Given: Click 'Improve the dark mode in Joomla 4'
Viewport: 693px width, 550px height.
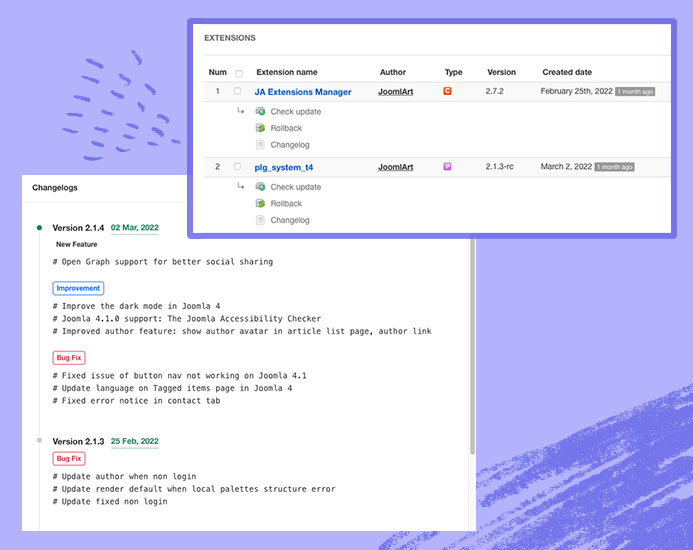Looking at the screenshot, I should [x=136, y=306].
